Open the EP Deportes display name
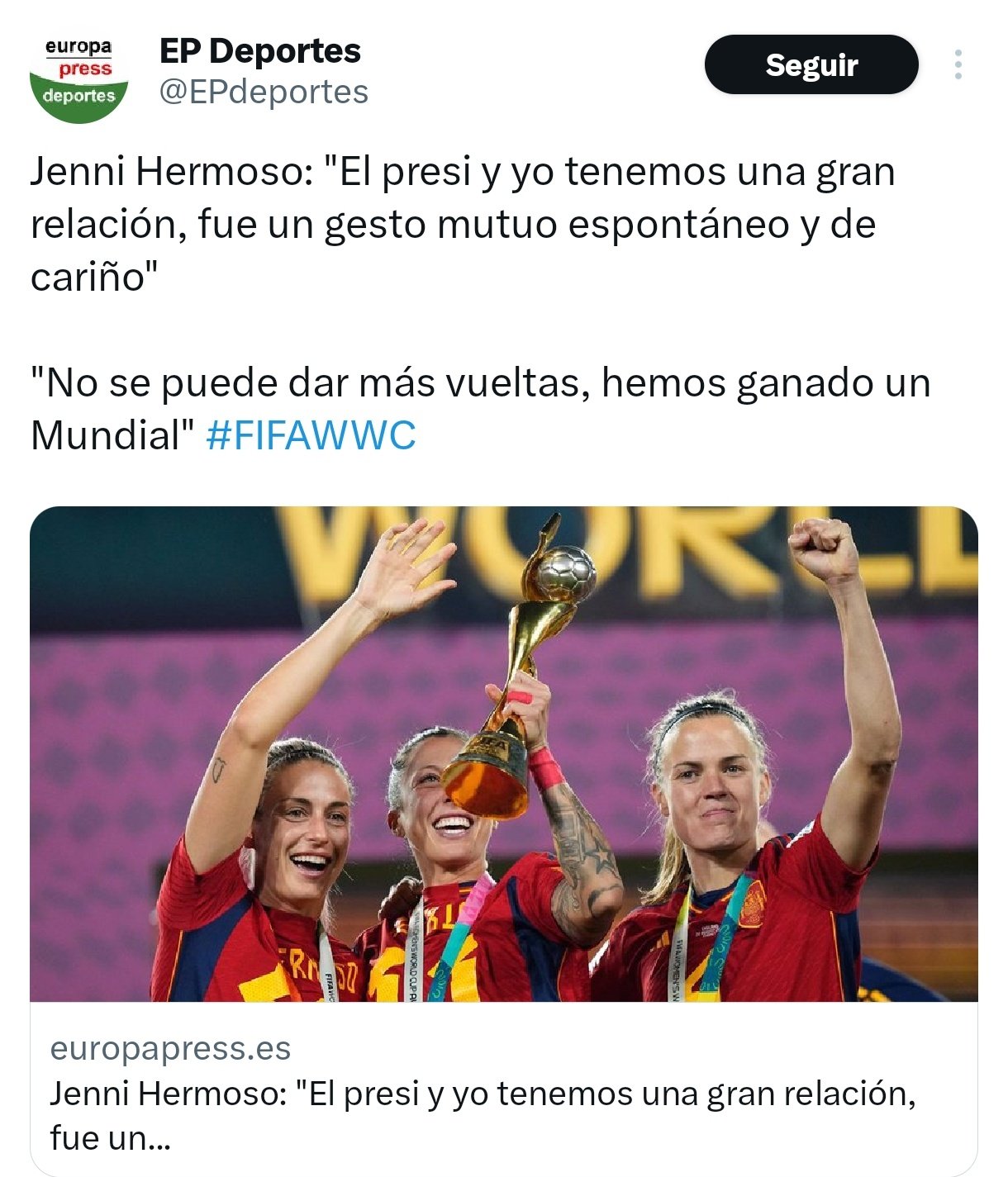This screenshot has height=1177, width=1008. tap(259, 50)
